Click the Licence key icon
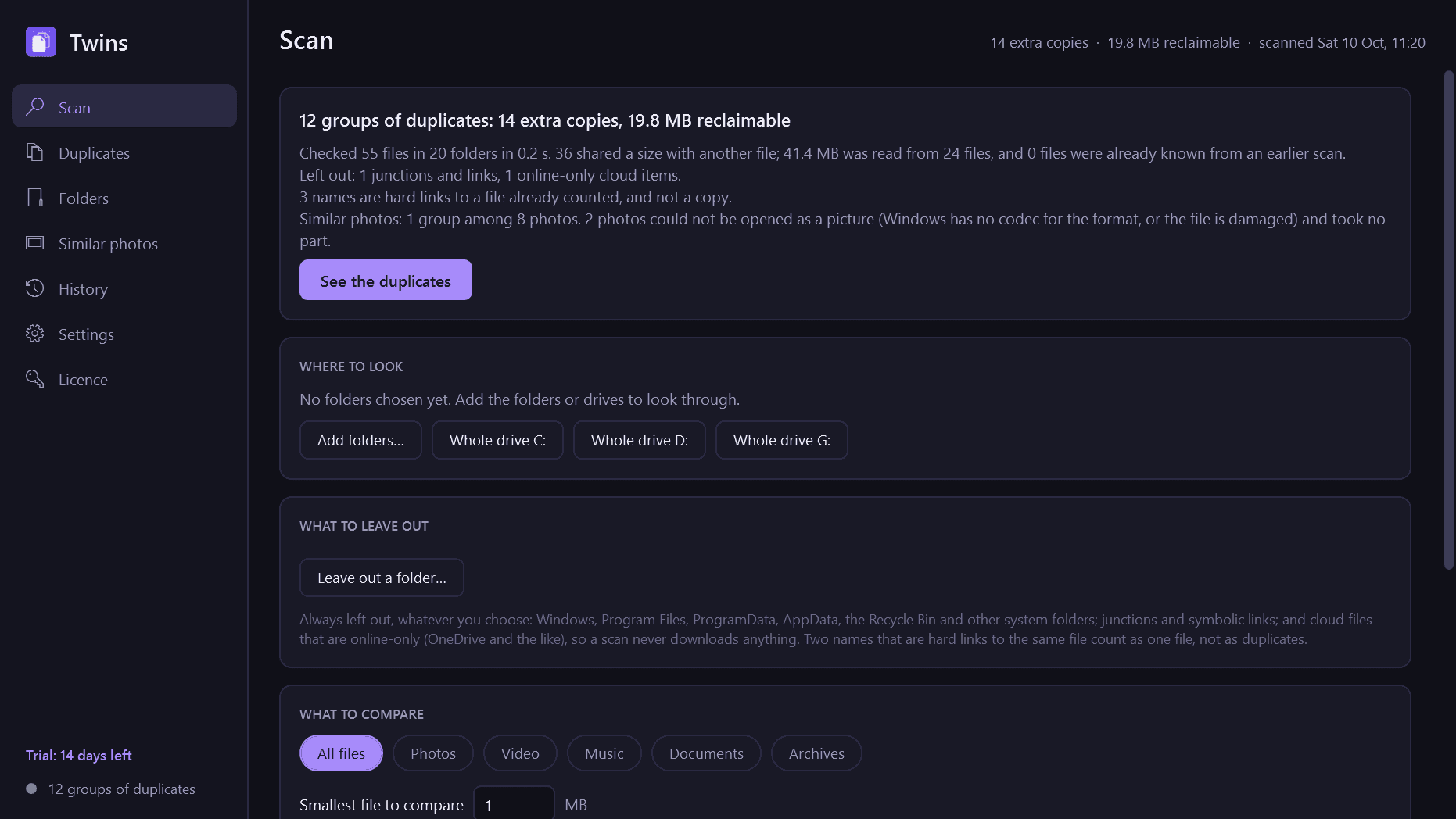Screen dimensions: 1456x819 click(x=34, y=379)
